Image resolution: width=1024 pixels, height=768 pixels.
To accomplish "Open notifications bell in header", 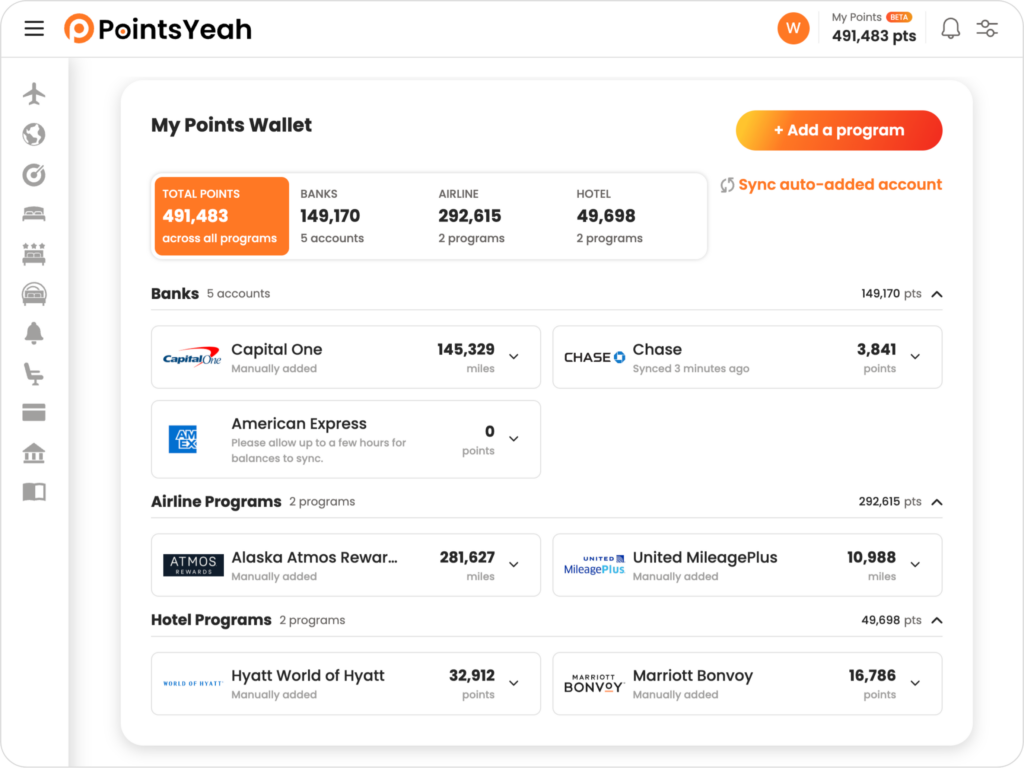I will tap(950, 28).
